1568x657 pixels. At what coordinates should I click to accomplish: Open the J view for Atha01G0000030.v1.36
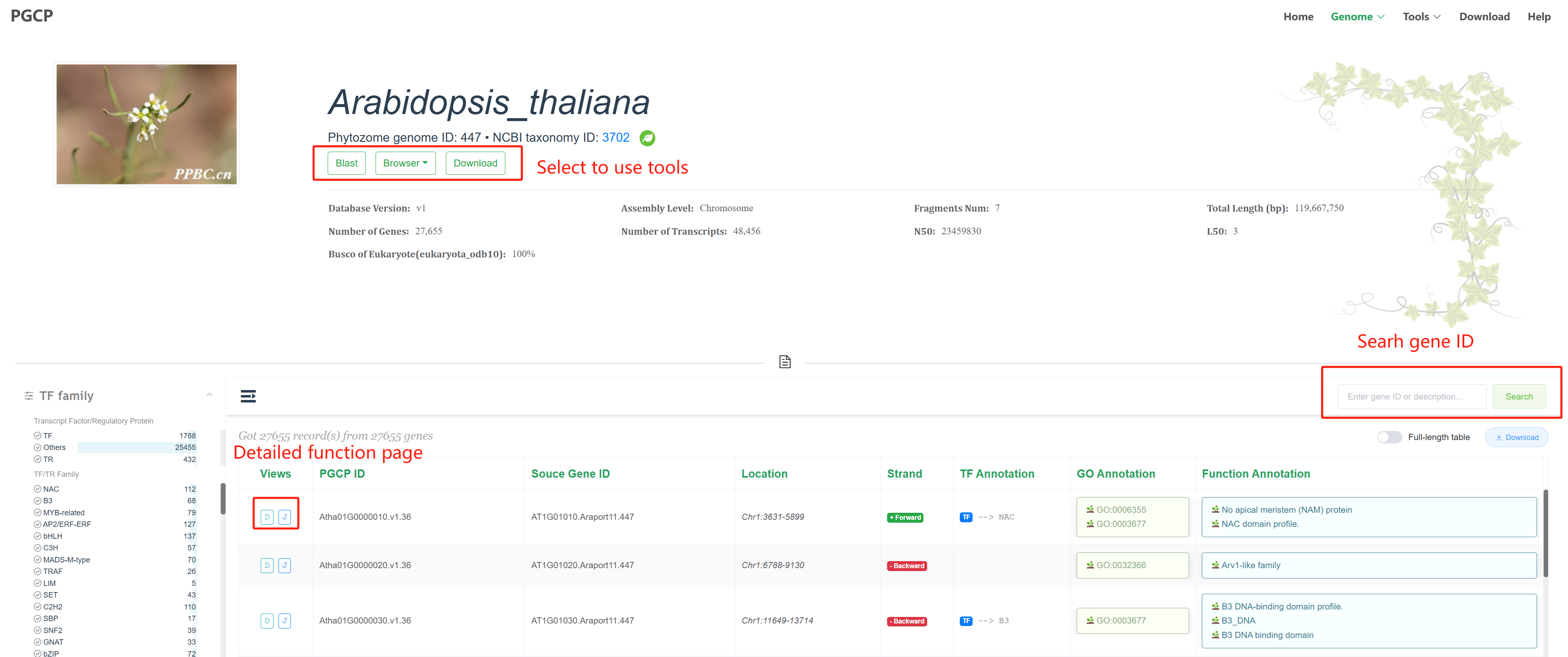click(x=284, y=621)
